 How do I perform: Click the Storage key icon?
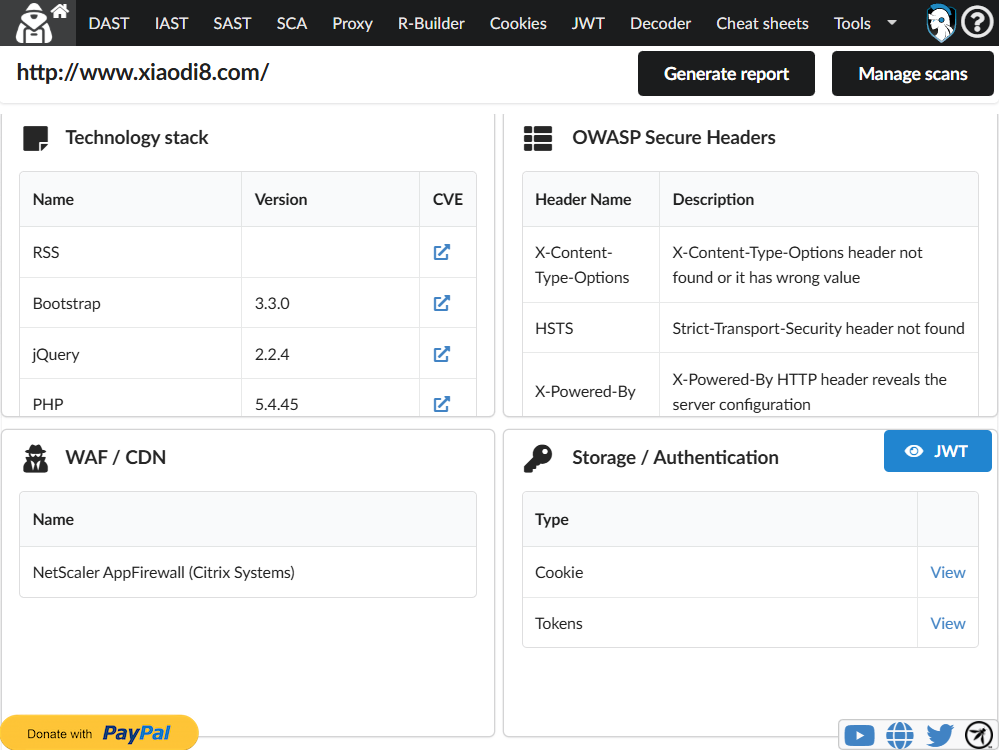[538, 458]
